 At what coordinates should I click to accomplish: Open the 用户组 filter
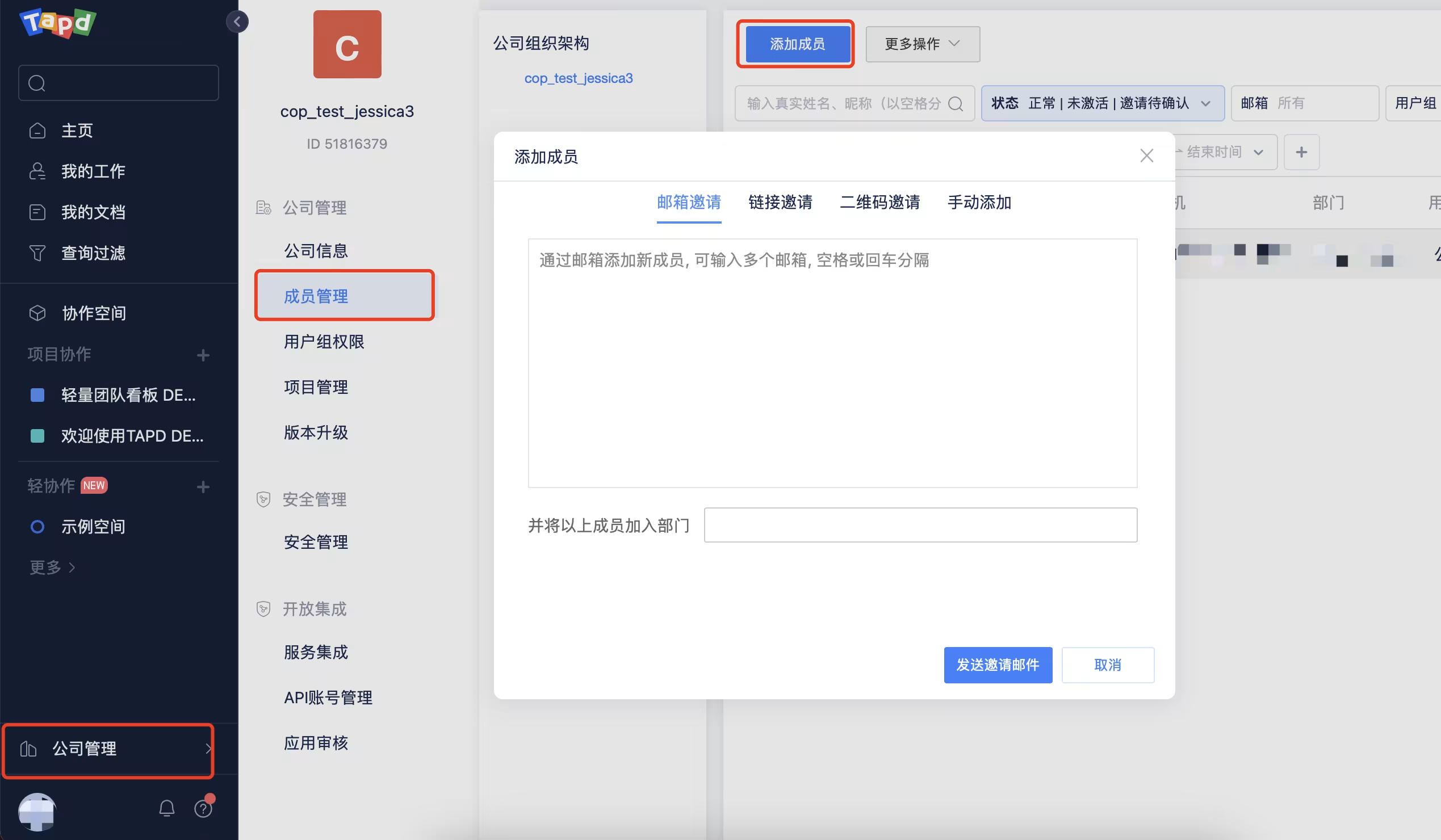click(x=1413, y=103)
